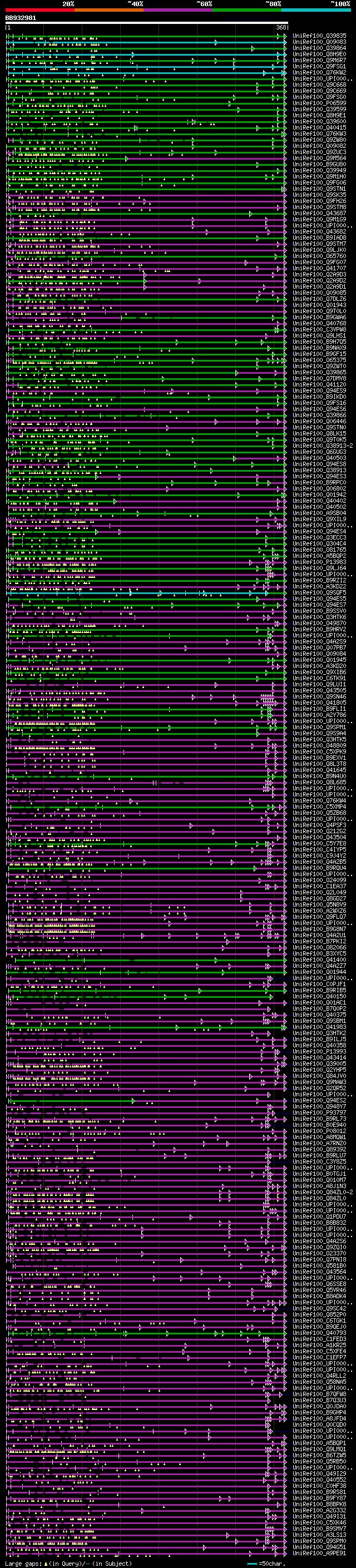The height and width of the screenshot is (1568, 356).
Task: Open hit UniRef100_Q09083
Action: (319, 42)
